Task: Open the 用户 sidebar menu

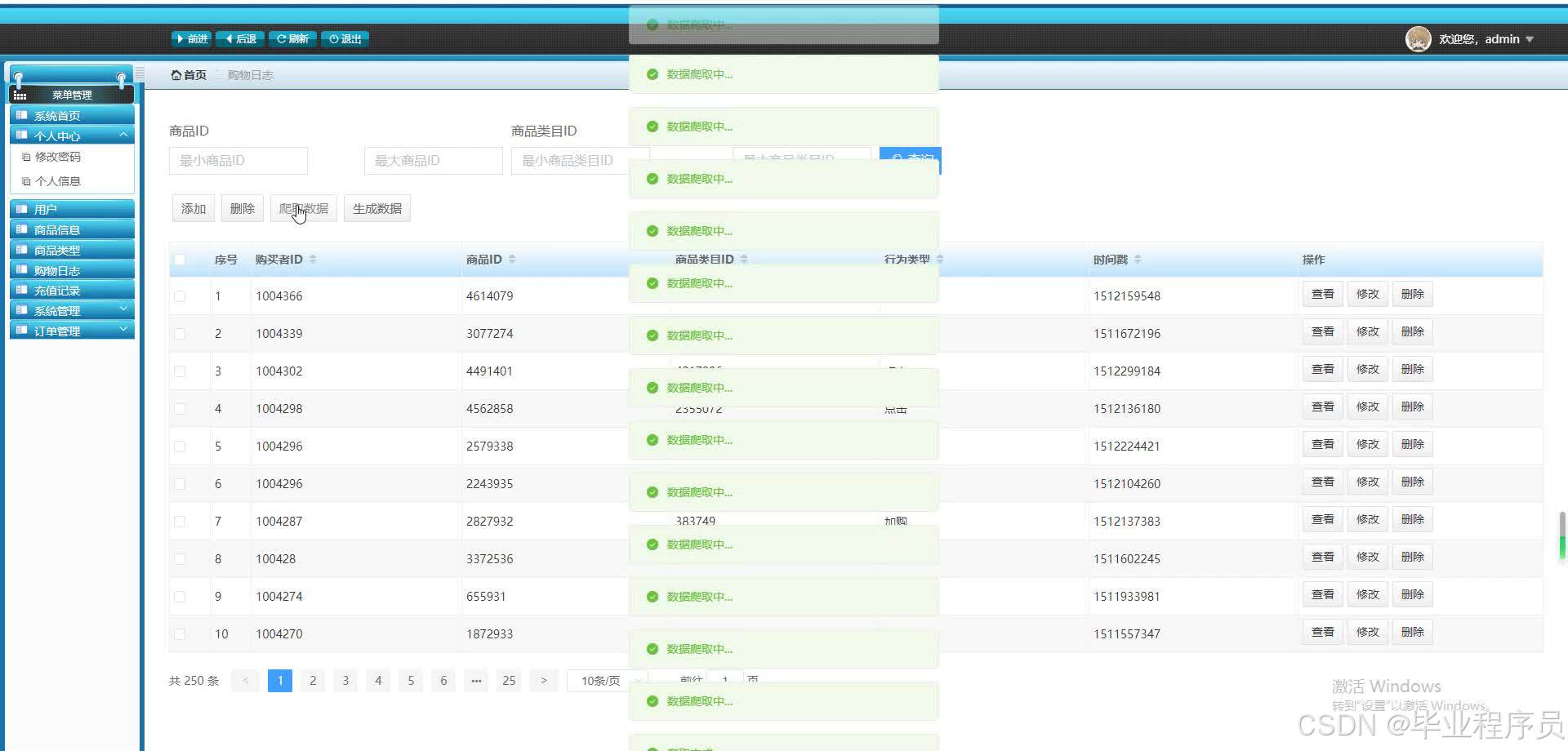Action: pos(72,210)
